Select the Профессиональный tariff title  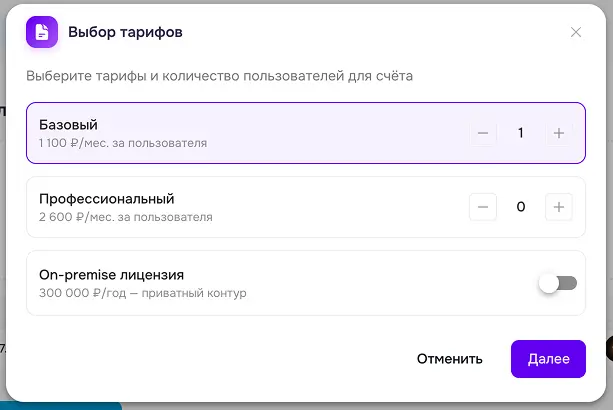107,199
